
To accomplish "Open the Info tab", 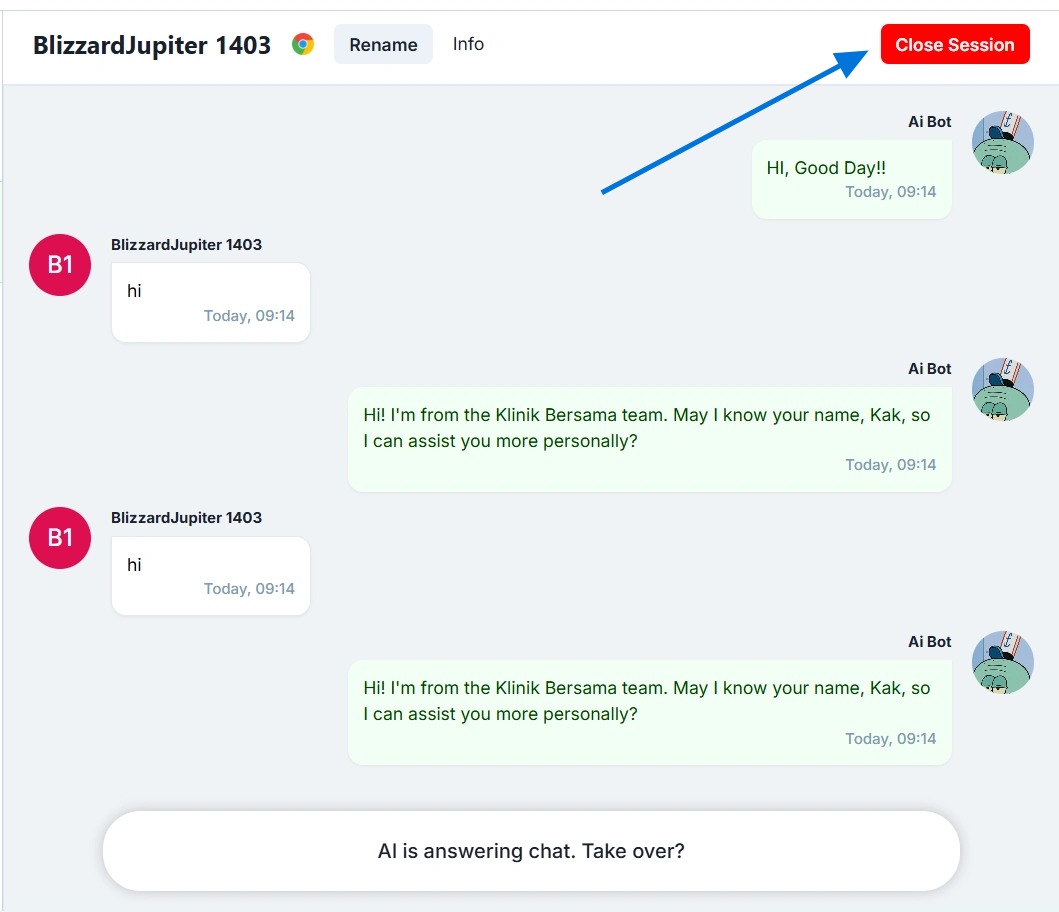I will click(468, 44).
